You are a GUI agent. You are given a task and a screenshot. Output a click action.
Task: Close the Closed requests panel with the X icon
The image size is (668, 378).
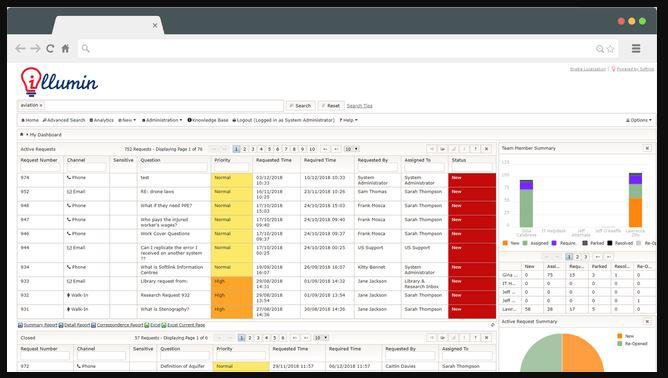487,338
